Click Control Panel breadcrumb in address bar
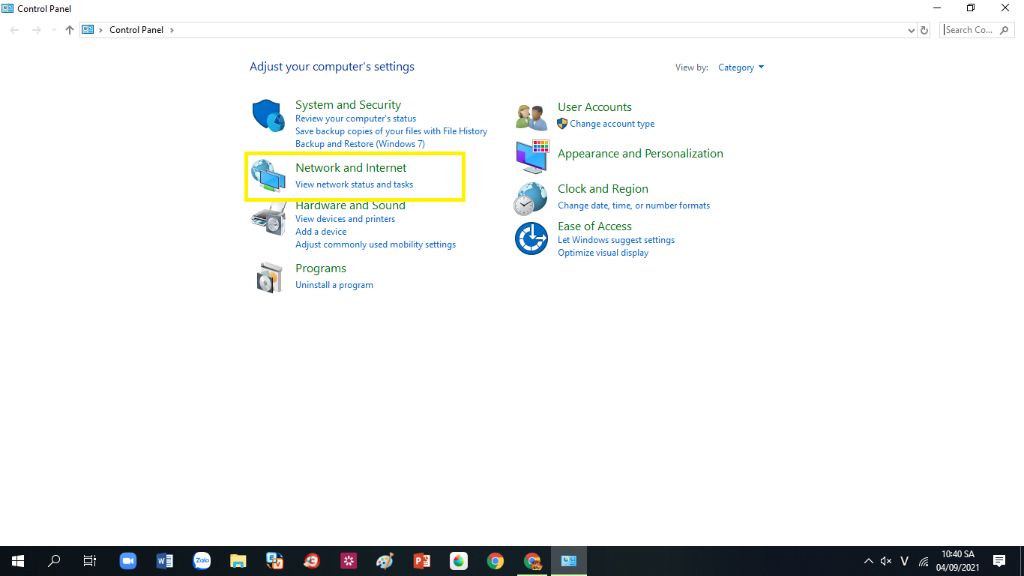 pos(136,30)
